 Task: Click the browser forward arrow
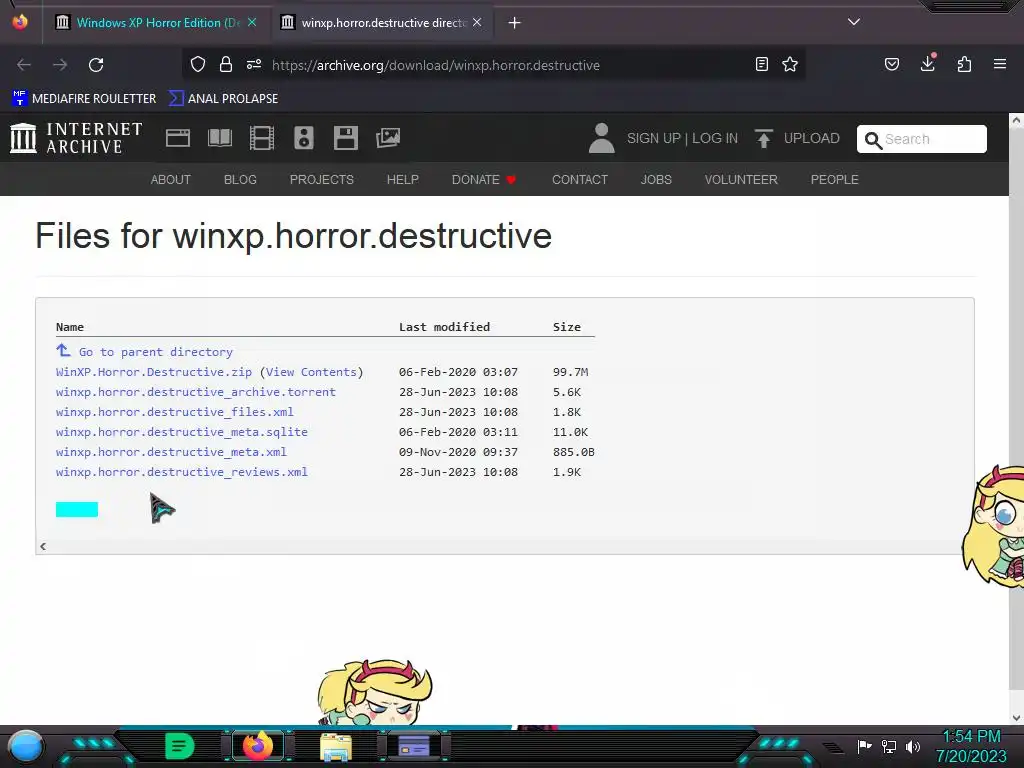(x=60, y=65)
